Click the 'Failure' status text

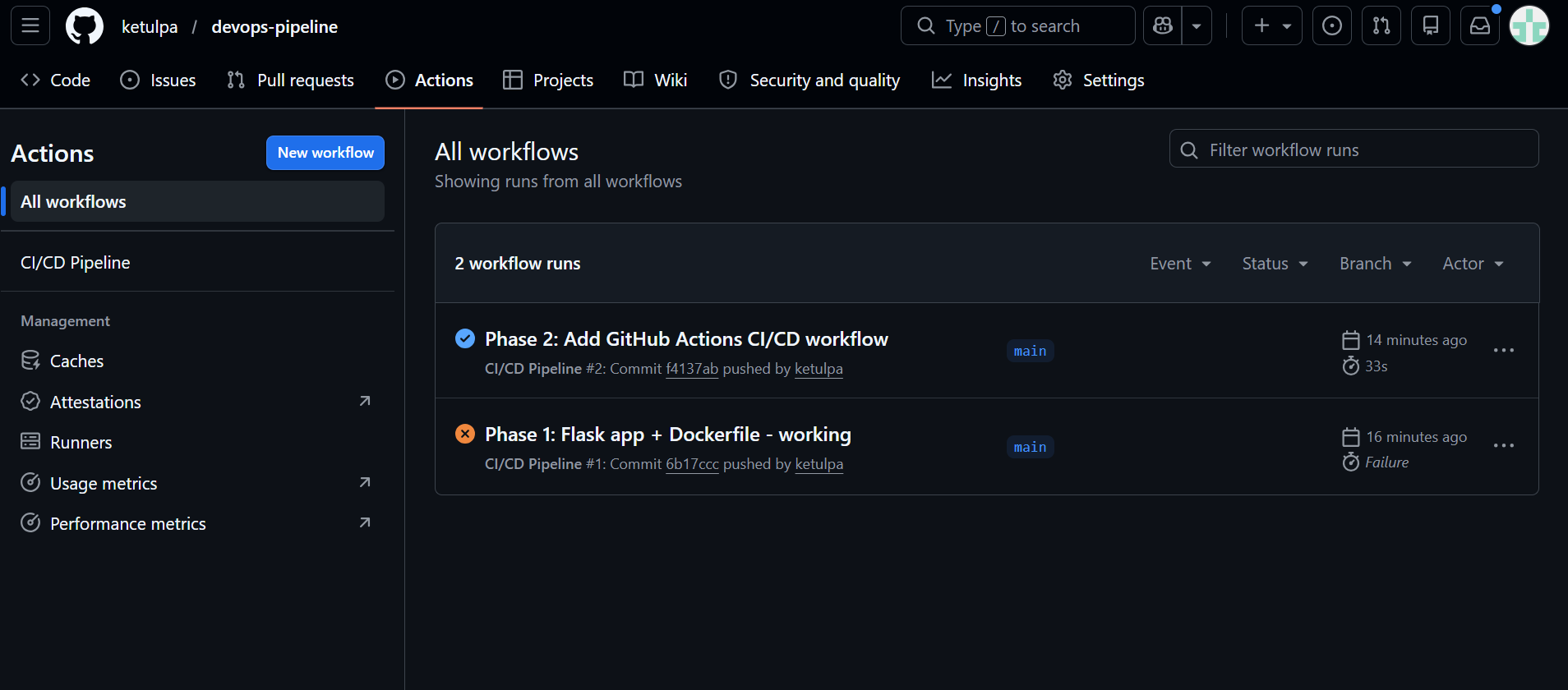pyautogui.click(x=1387, y=462)
